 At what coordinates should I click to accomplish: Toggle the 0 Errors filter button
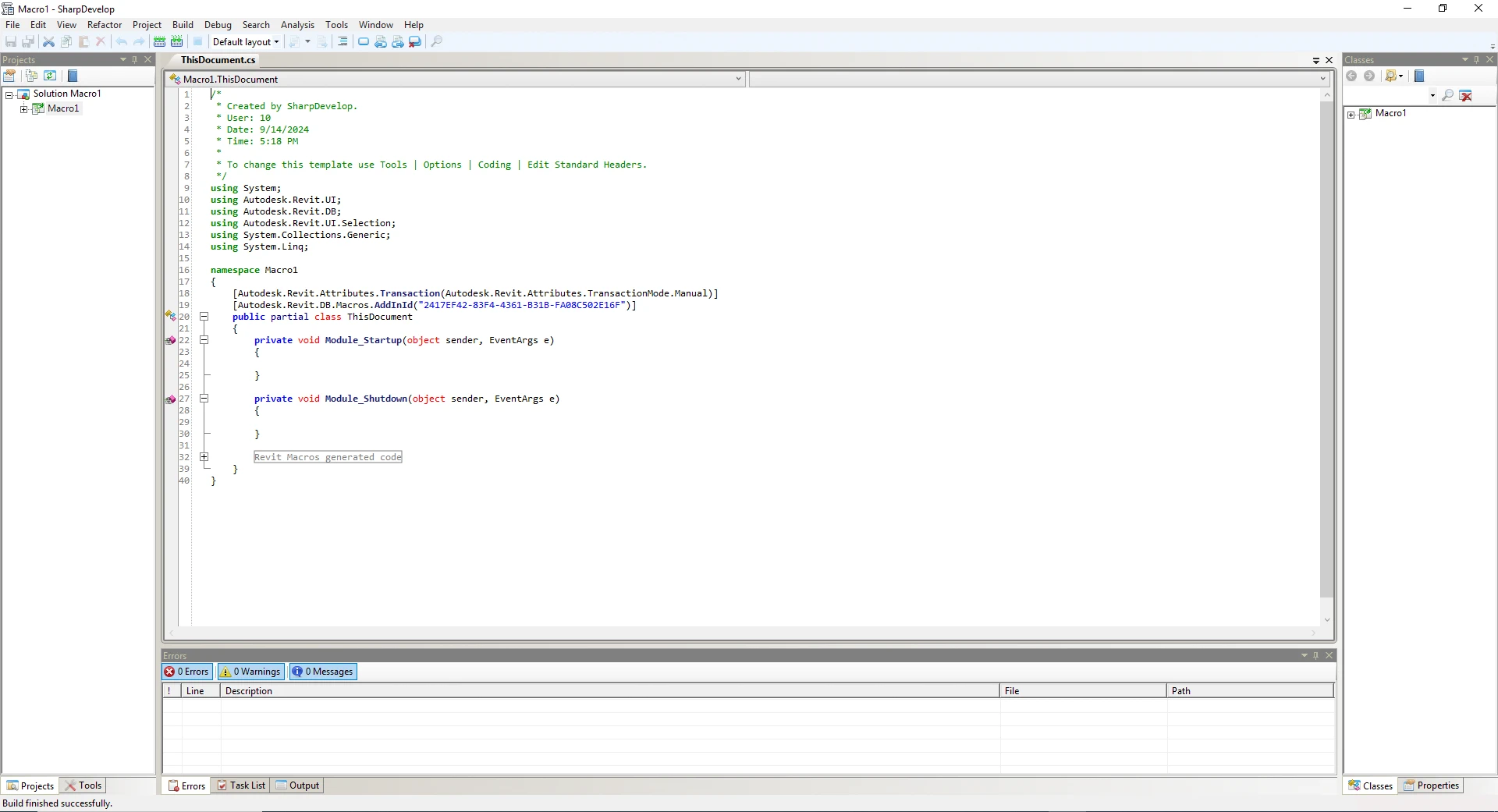[x=187, y=672]
